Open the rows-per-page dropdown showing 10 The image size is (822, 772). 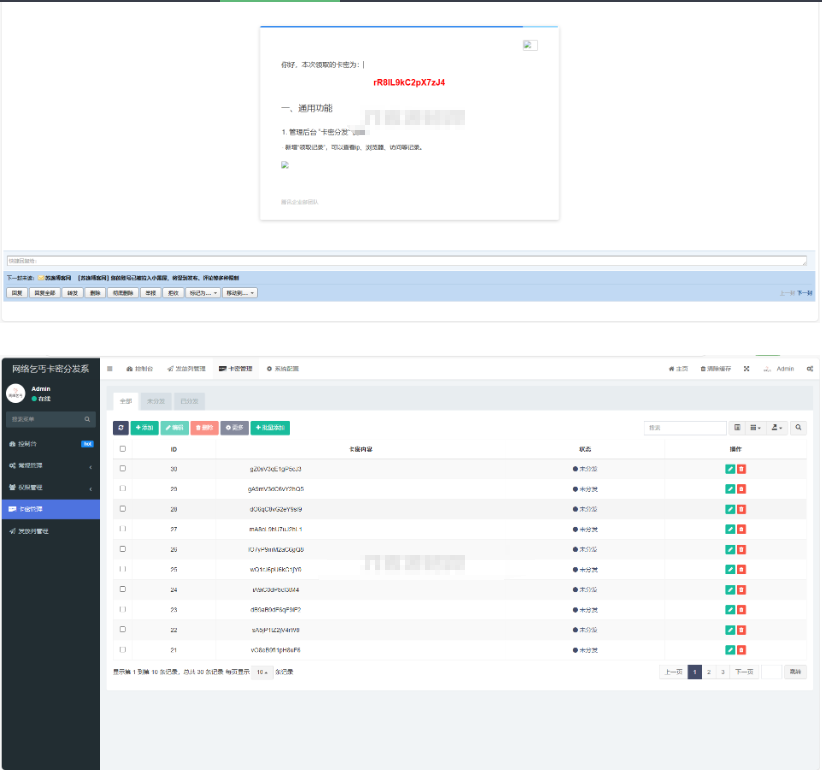pyautogui.click(x=263, y=672)
